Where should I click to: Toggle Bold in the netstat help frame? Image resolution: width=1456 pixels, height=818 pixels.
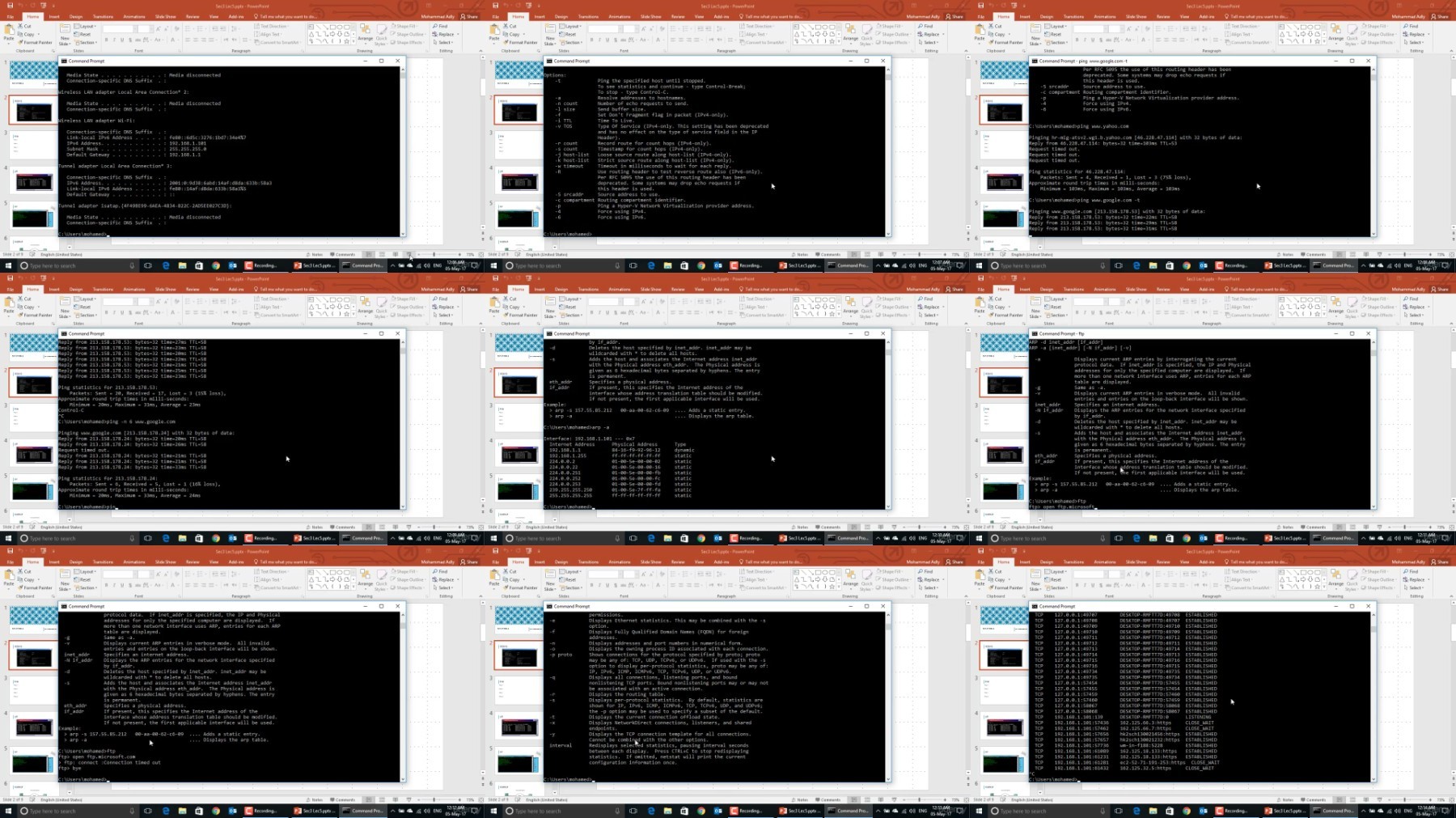coord(591,585)
